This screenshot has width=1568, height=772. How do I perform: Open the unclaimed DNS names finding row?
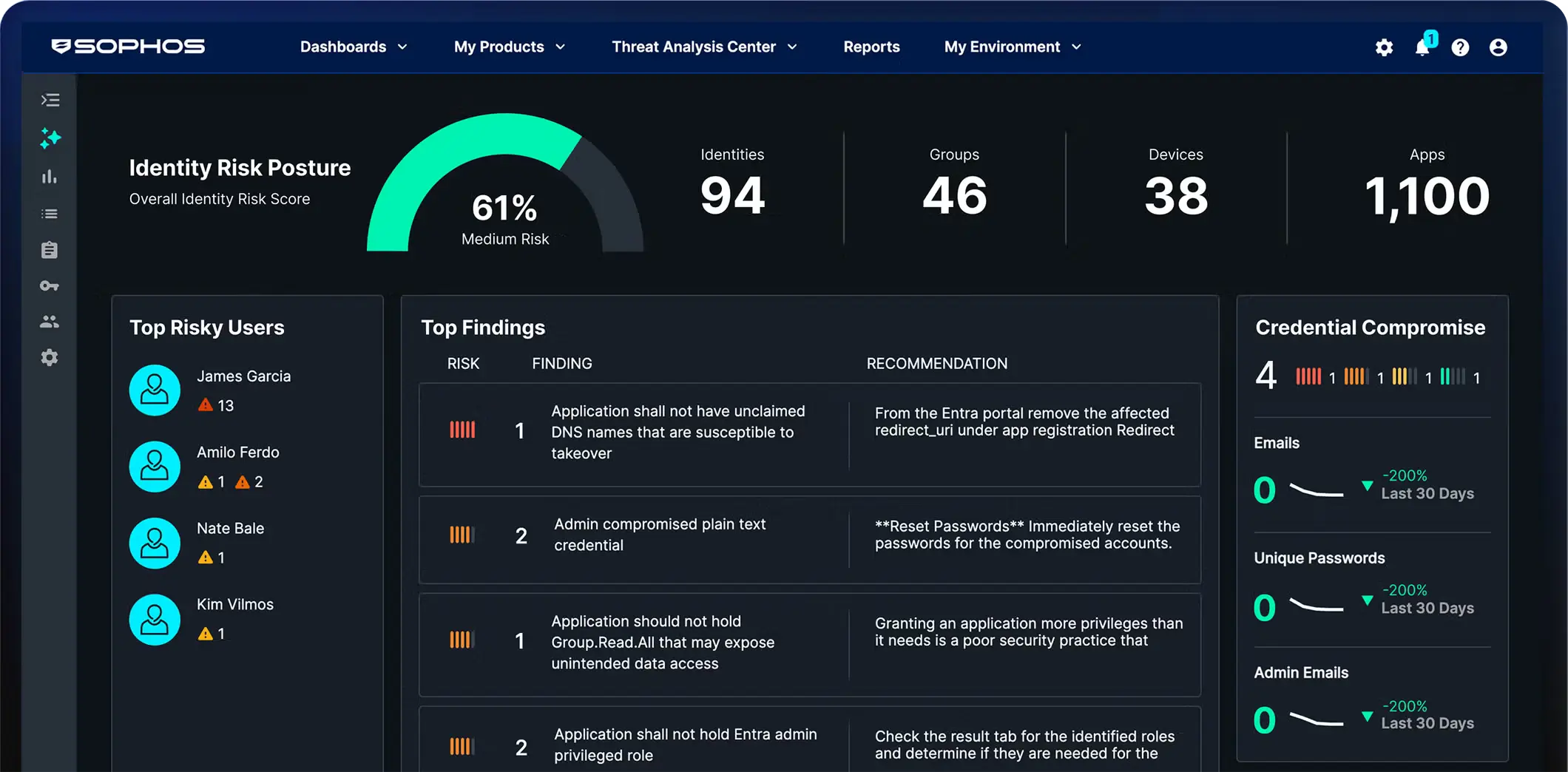[810, 435]
